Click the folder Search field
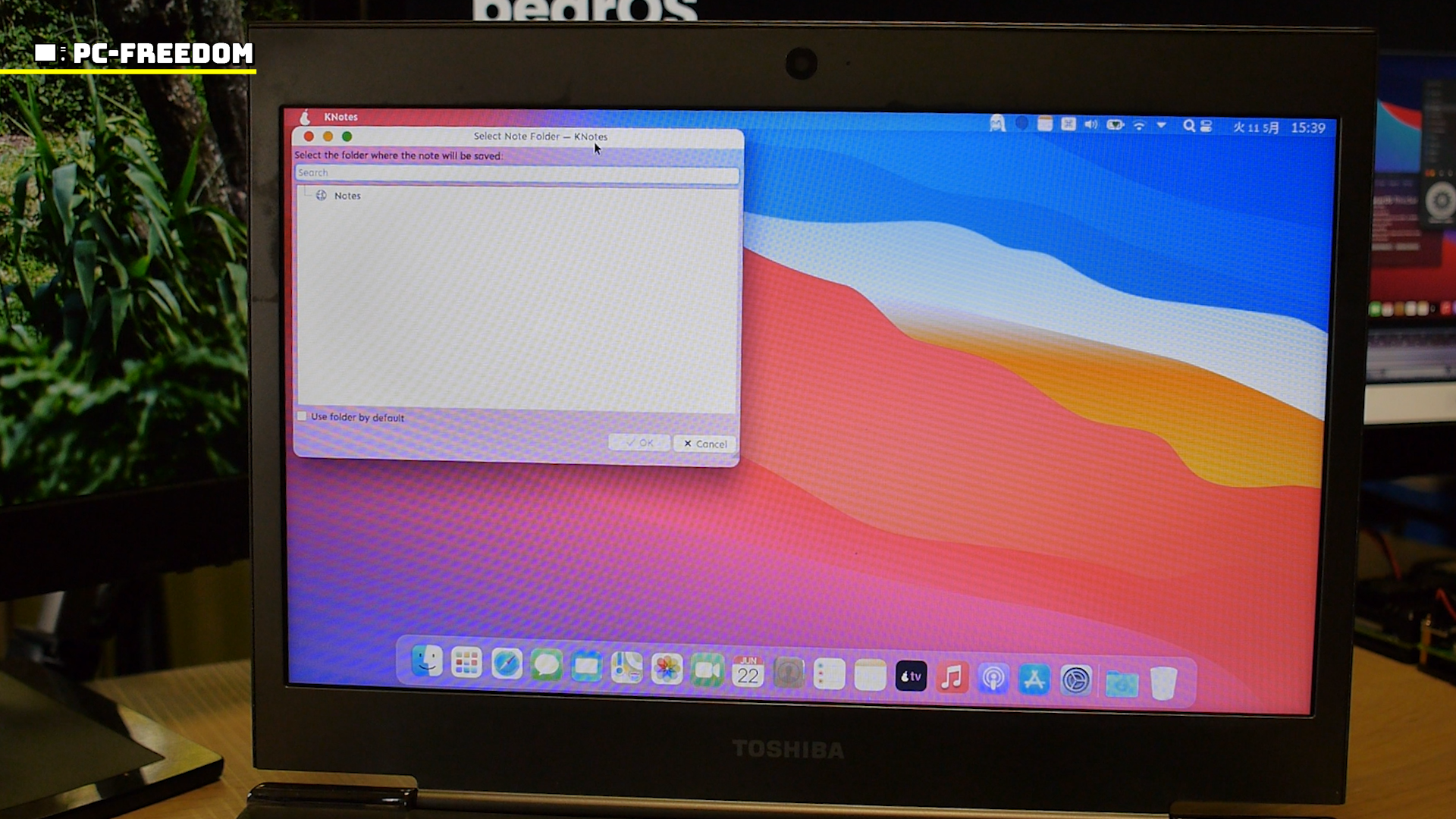Screen dimensions: 1456x819 point(516,174)
